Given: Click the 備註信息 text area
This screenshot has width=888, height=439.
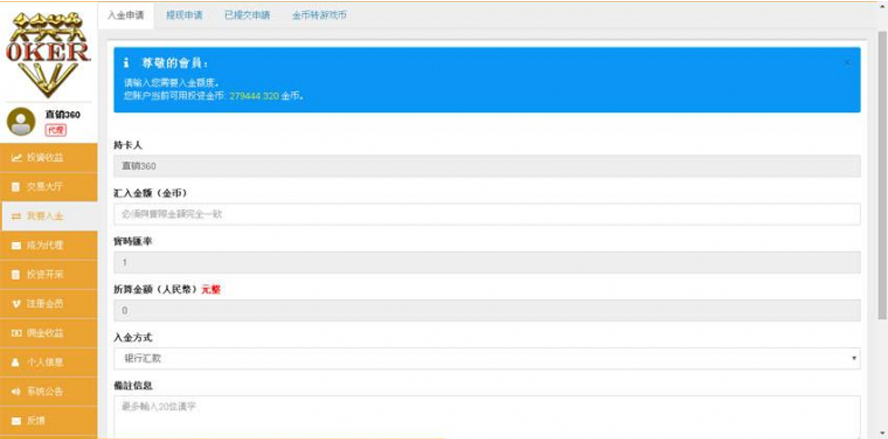Looking at the screenshot, I should (x=487, y=417).
